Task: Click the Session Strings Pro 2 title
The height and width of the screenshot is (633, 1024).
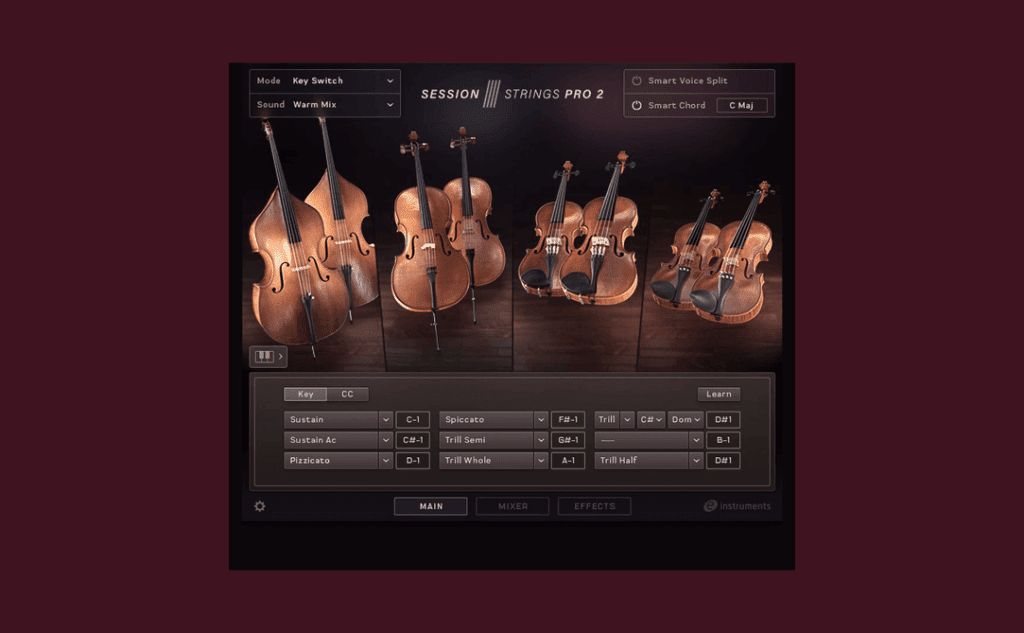Action: (513, 94)
